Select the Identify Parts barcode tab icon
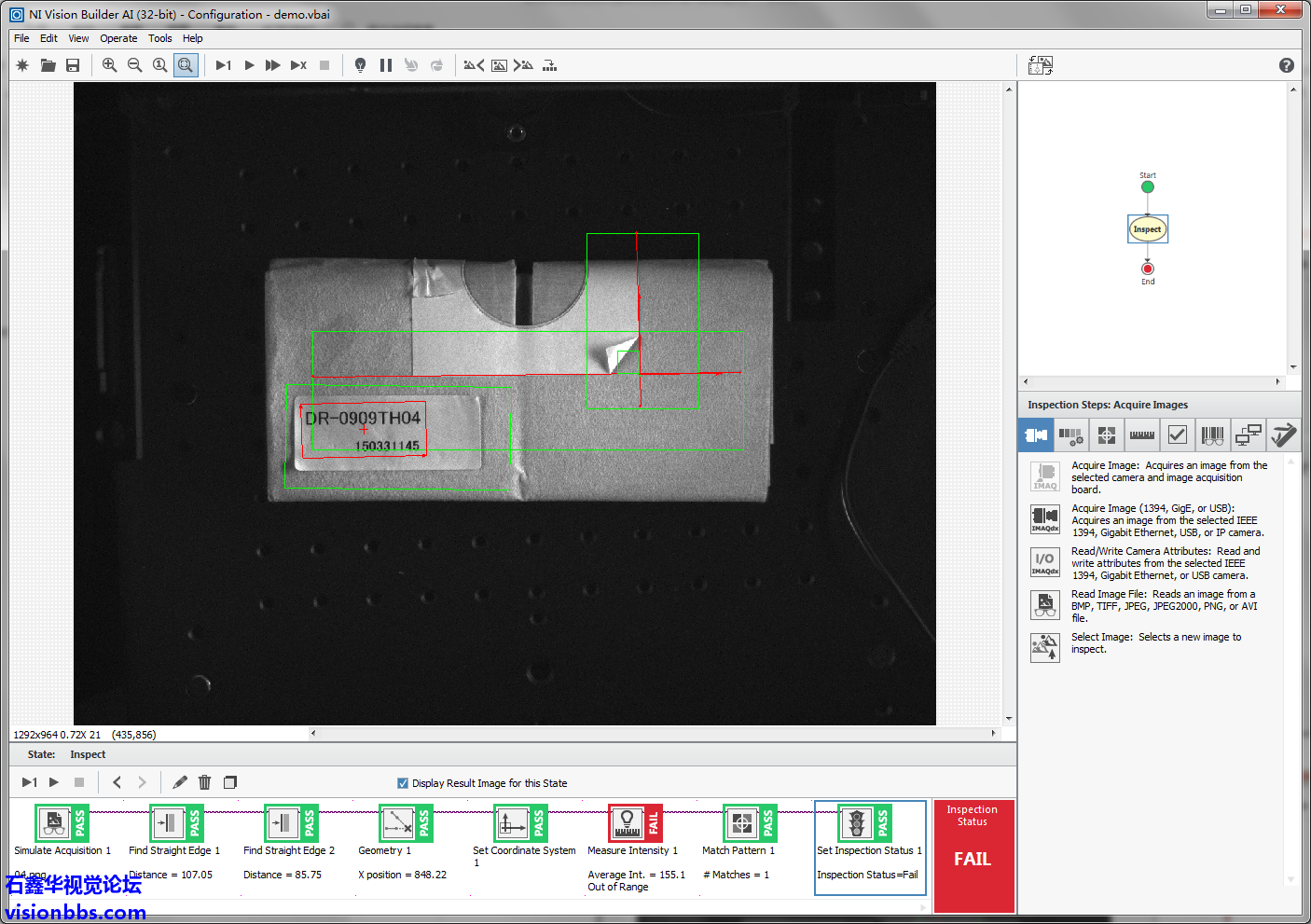Screen dimensions: 1311x924 [x=1212, y=434]
